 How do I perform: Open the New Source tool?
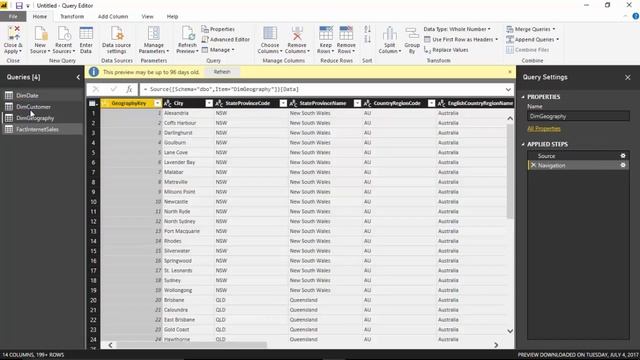pyautogui.click(x=40, y=39)
